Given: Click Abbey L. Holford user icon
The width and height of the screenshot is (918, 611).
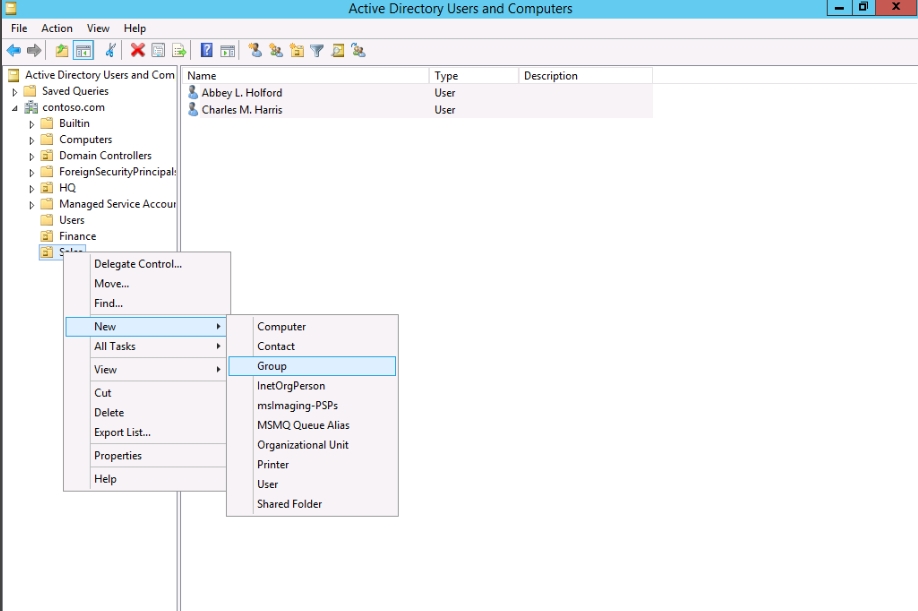Looking at the screenshot, I should 193,92.
